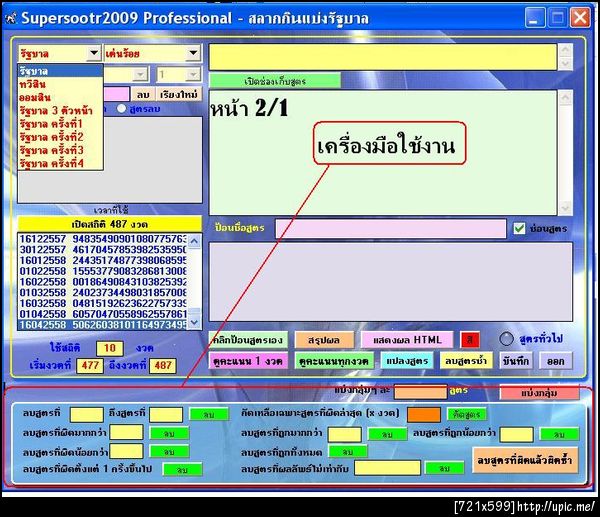Click the ออก exit button
Viewport: 600px width, 517px height.
tap(556, 361)
